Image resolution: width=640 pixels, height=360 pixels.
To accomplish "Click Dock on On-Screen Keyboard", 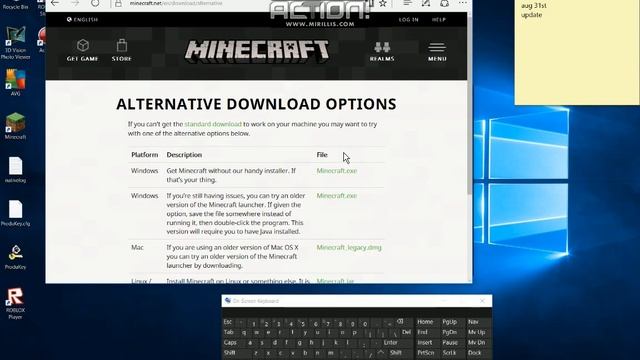I will (474, 353).
